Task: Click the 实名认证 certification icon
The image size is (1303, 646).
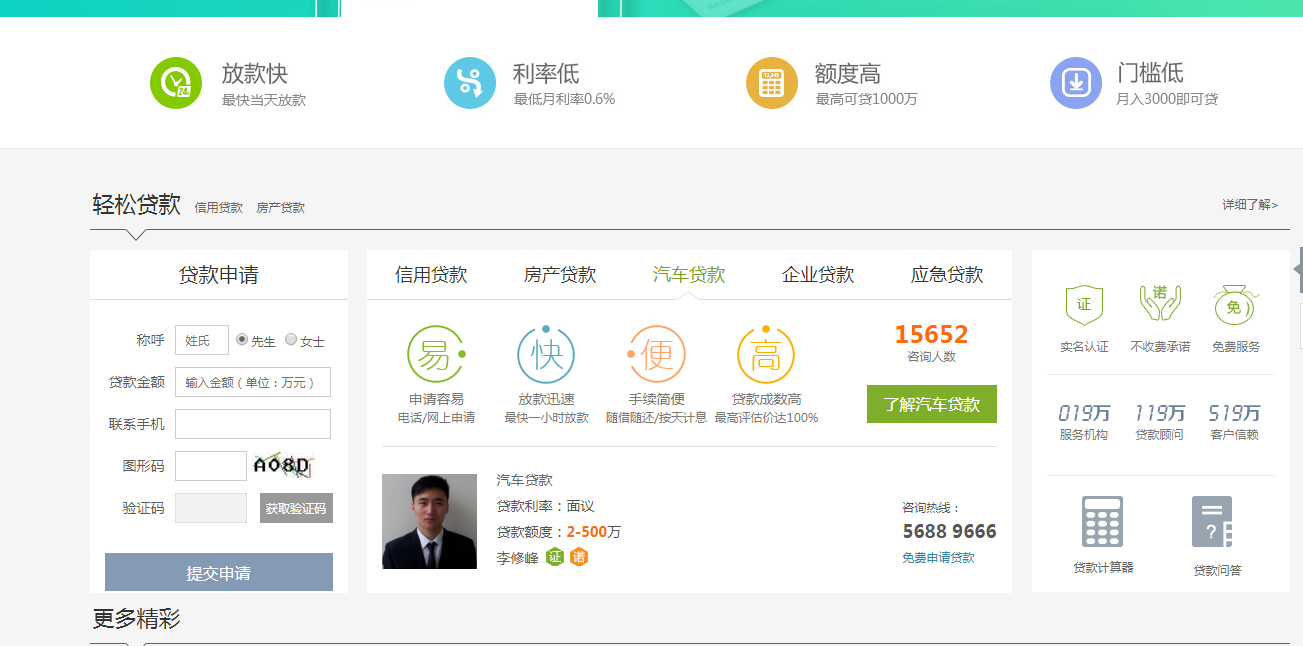Action: (x=1084, y=305)
